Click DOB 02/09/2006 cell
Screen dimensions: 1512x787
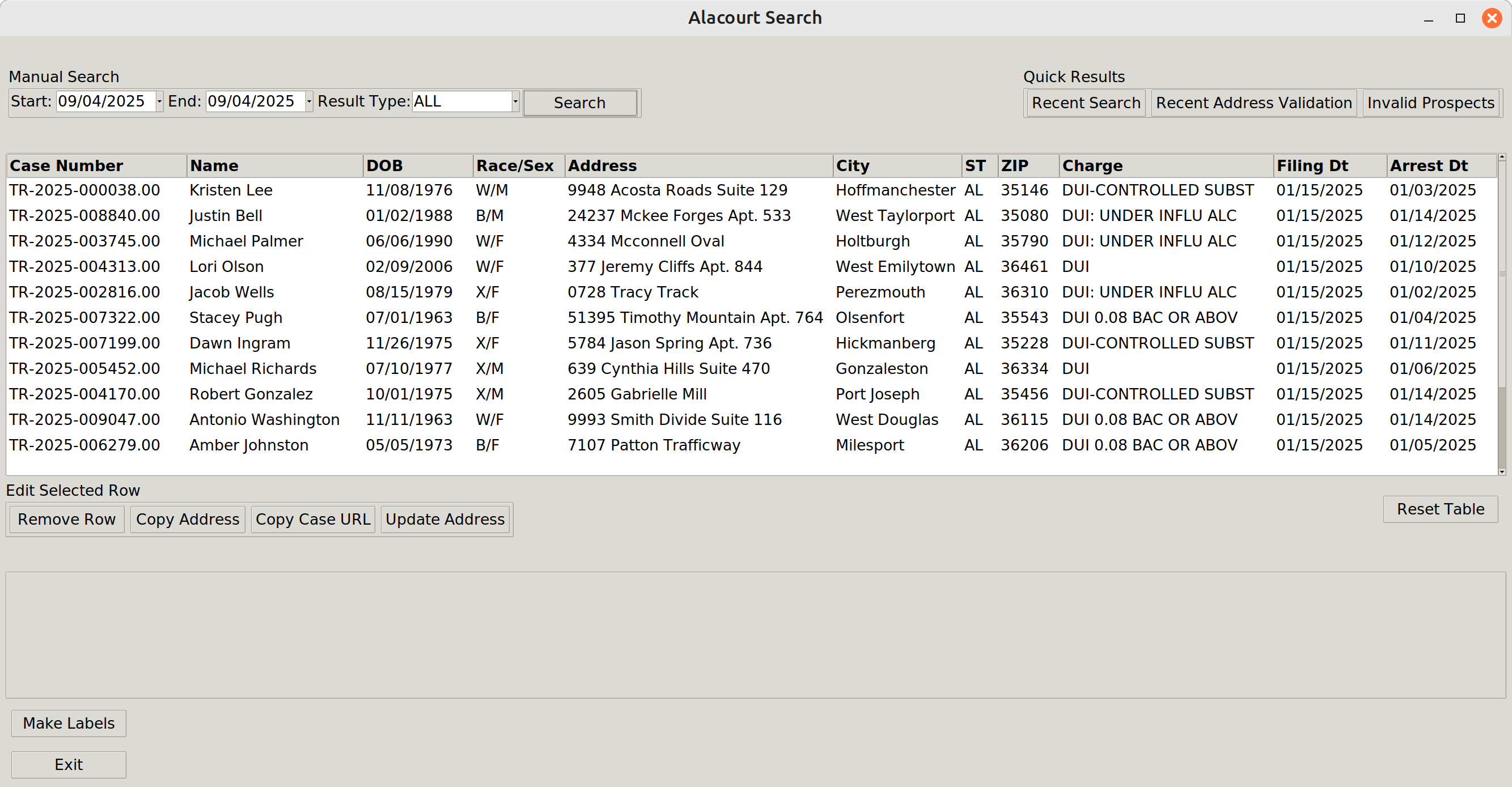click(409, 267)
